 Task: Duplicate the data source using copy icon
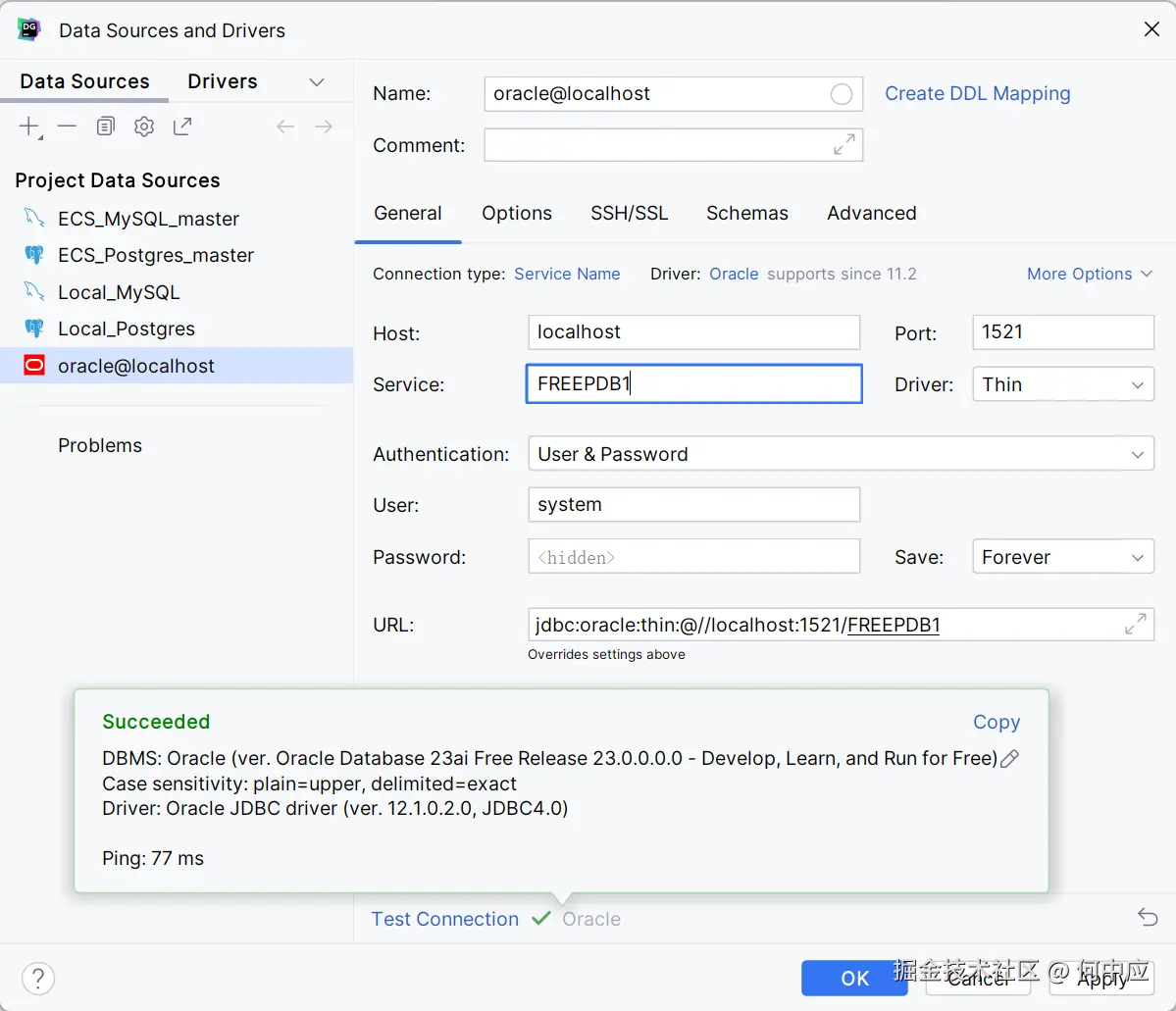coord(106,126)
